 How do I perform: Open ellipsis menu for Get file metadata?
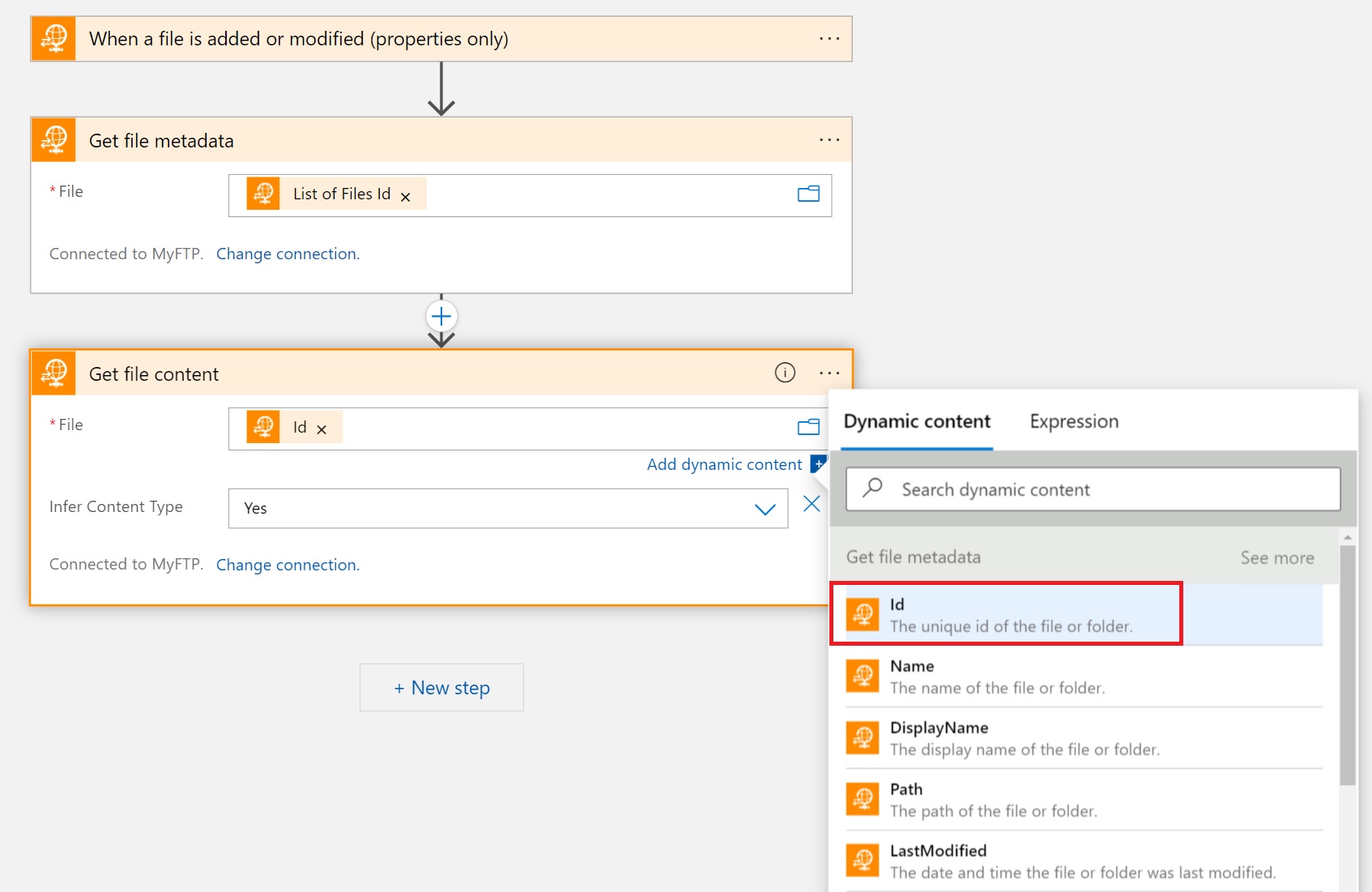[x=829, y=140]
